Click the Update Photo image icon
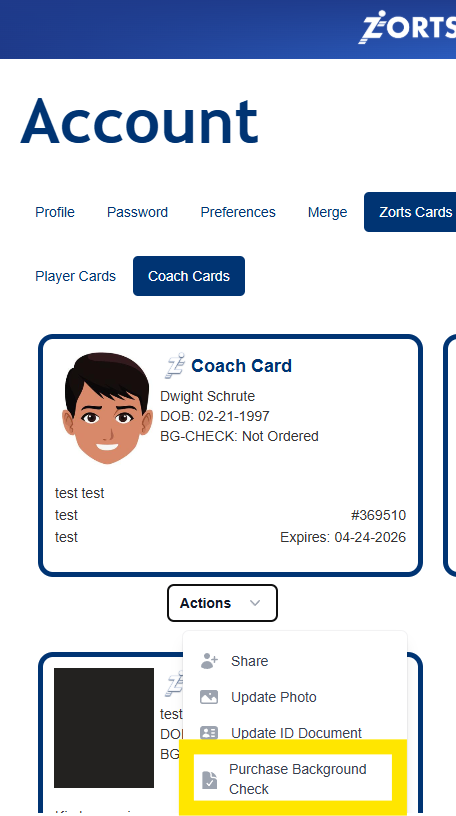 [209, 697]
